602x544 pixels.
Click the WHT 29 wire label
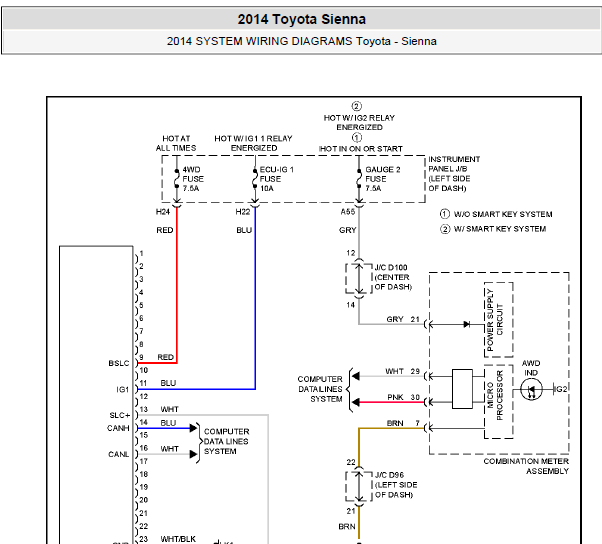[402, 371]
